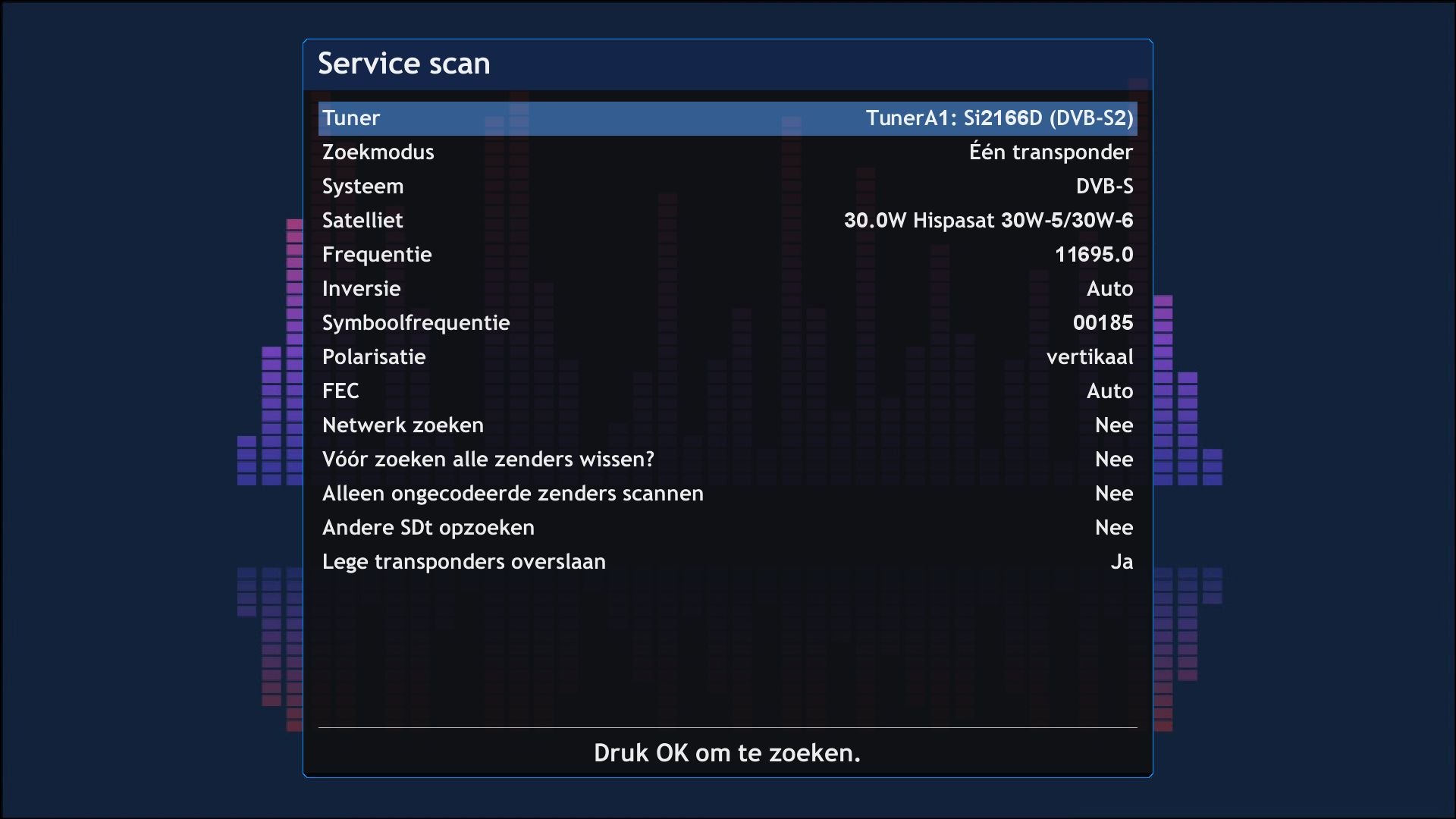Click the Druk OK om te zoeken prompt
The image size is (1456, 819).
pyautogui.click(x=726, y=753)
